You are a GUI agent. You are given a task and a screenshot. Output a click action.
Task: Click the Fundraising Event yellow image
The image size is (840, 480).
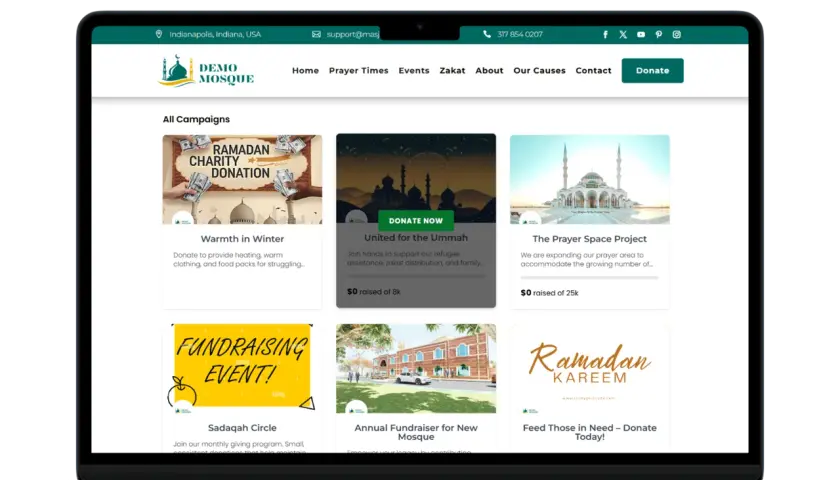[242, 368]
